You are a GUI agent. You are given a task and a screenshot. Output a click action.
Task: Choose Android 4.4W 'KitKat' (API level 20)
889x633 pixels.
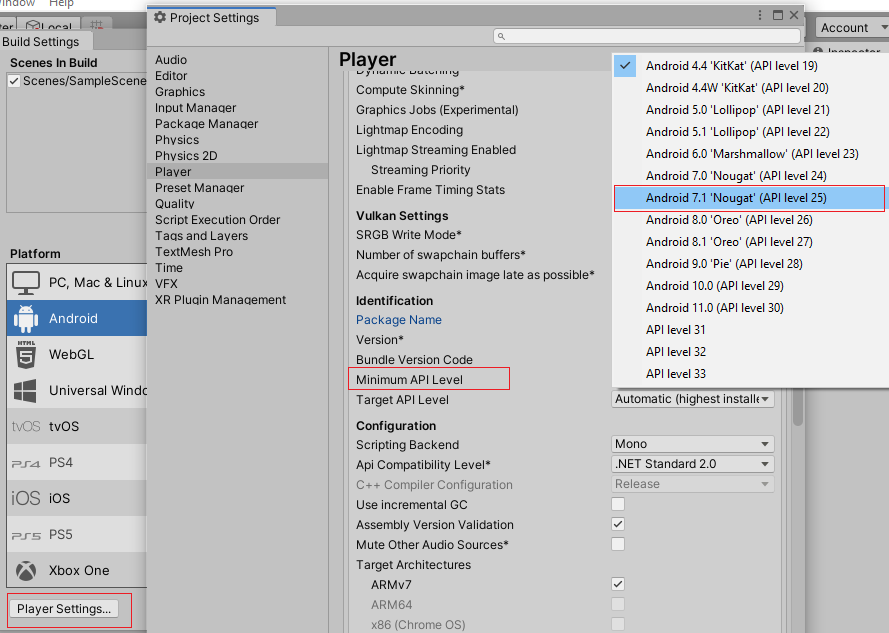(751, 88)
